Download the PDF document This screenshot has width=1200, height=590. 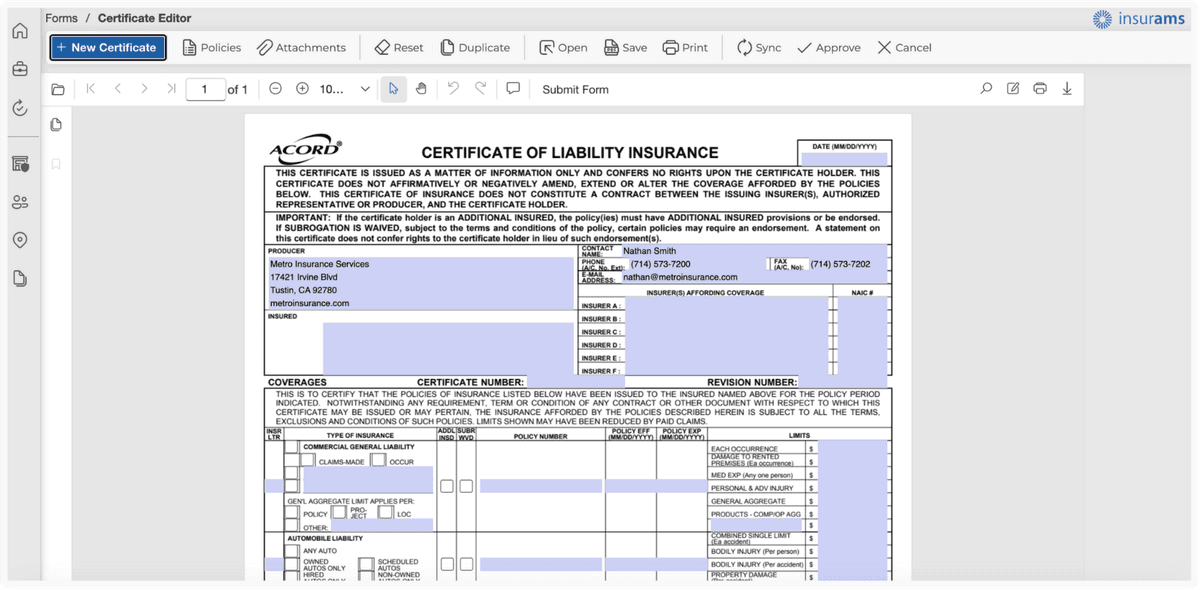1067,89
